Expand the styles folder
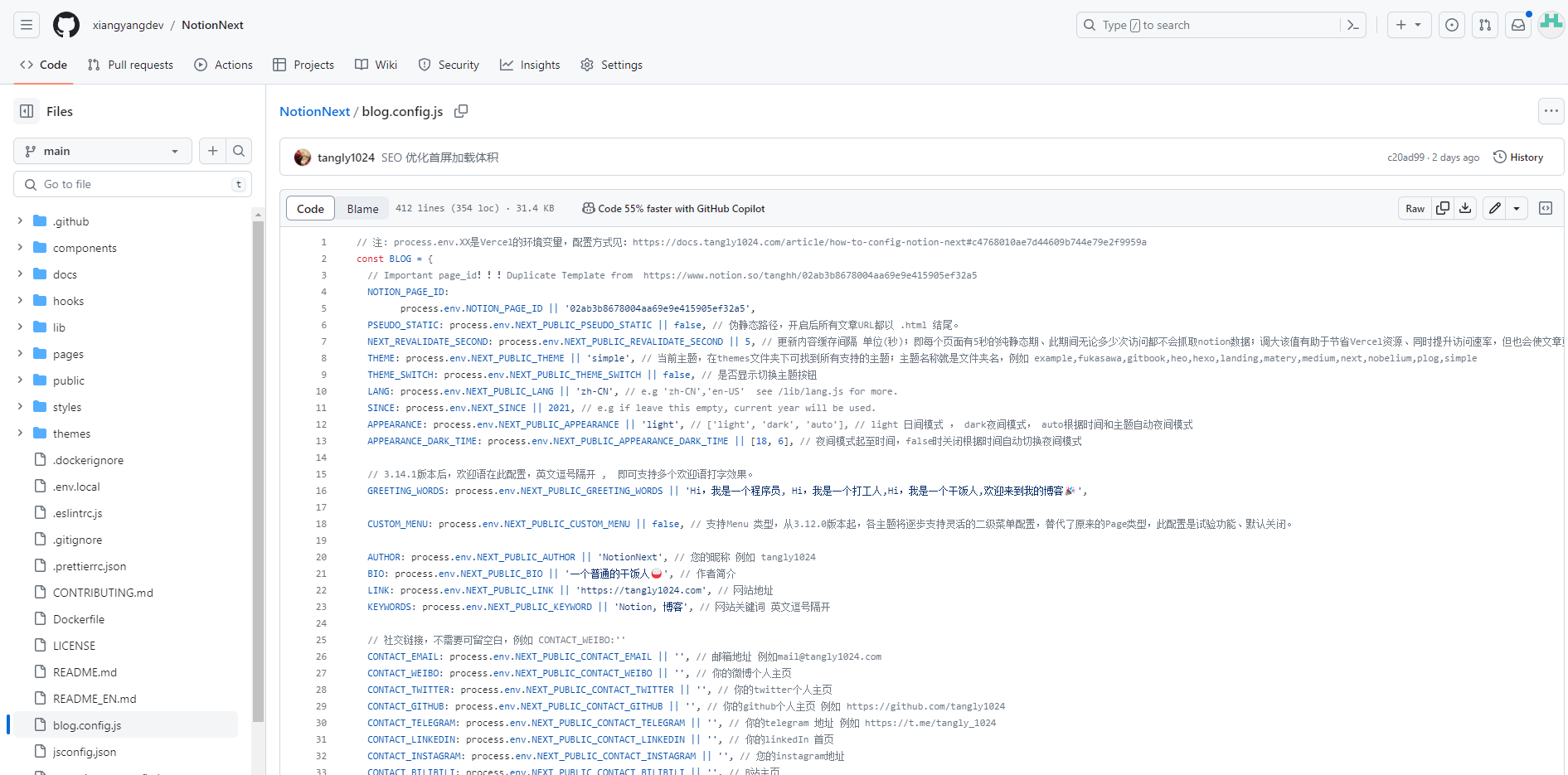Screen dimensions: 1568x775 click(20, 407)
